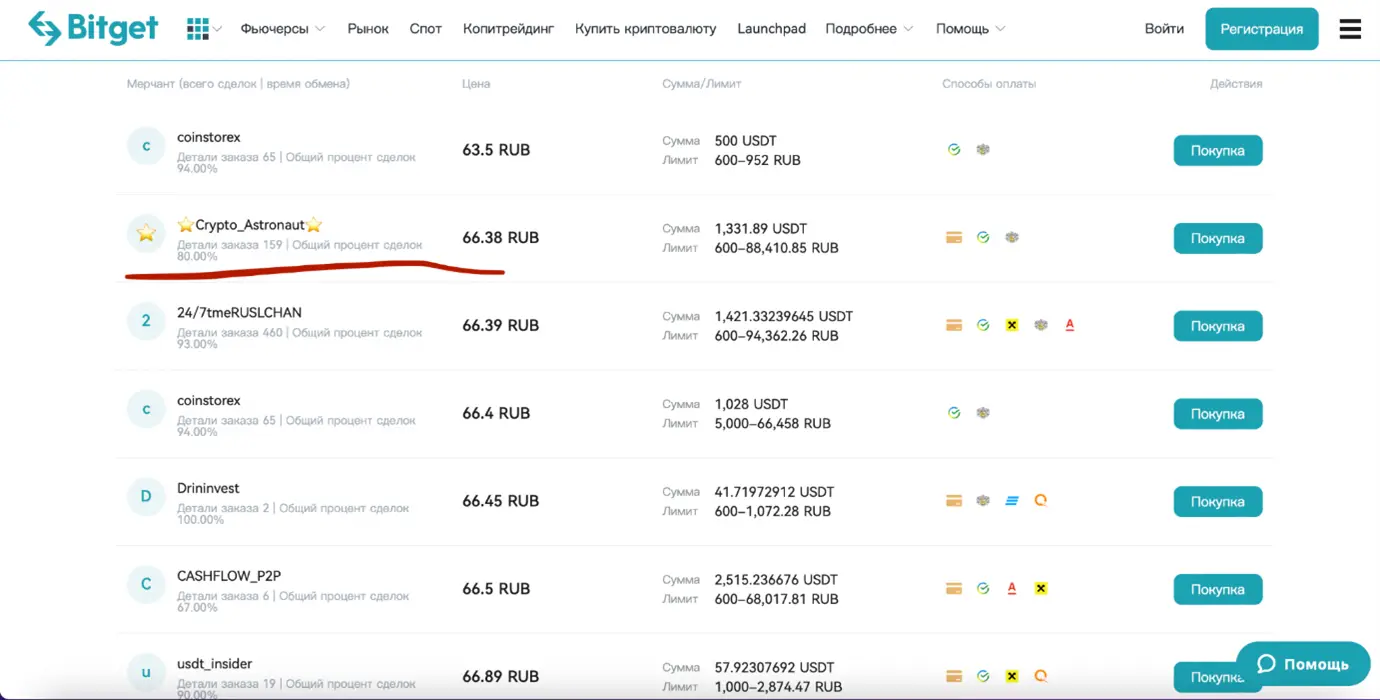Open the Помощь chat widget

1303,664
